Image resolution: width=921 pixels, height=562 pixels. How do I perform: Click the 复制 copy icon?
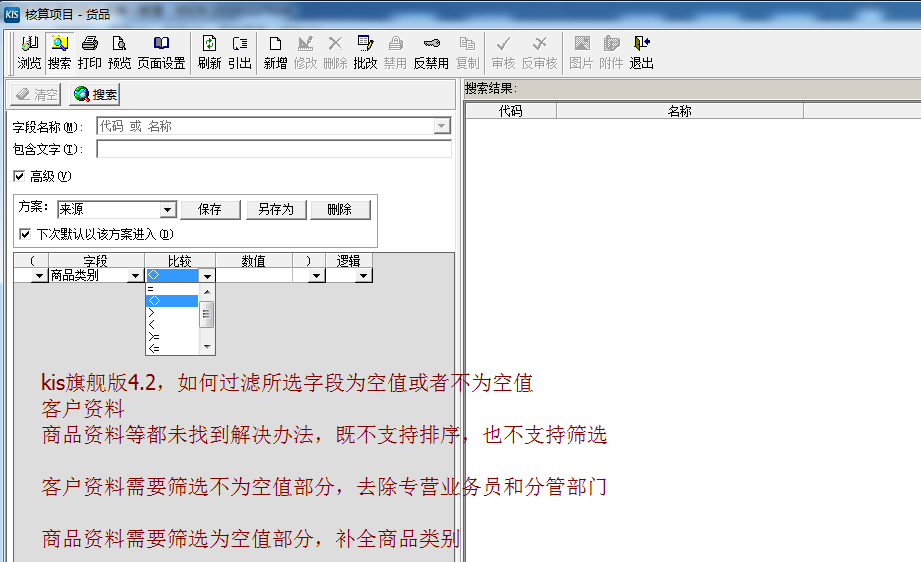468,52
